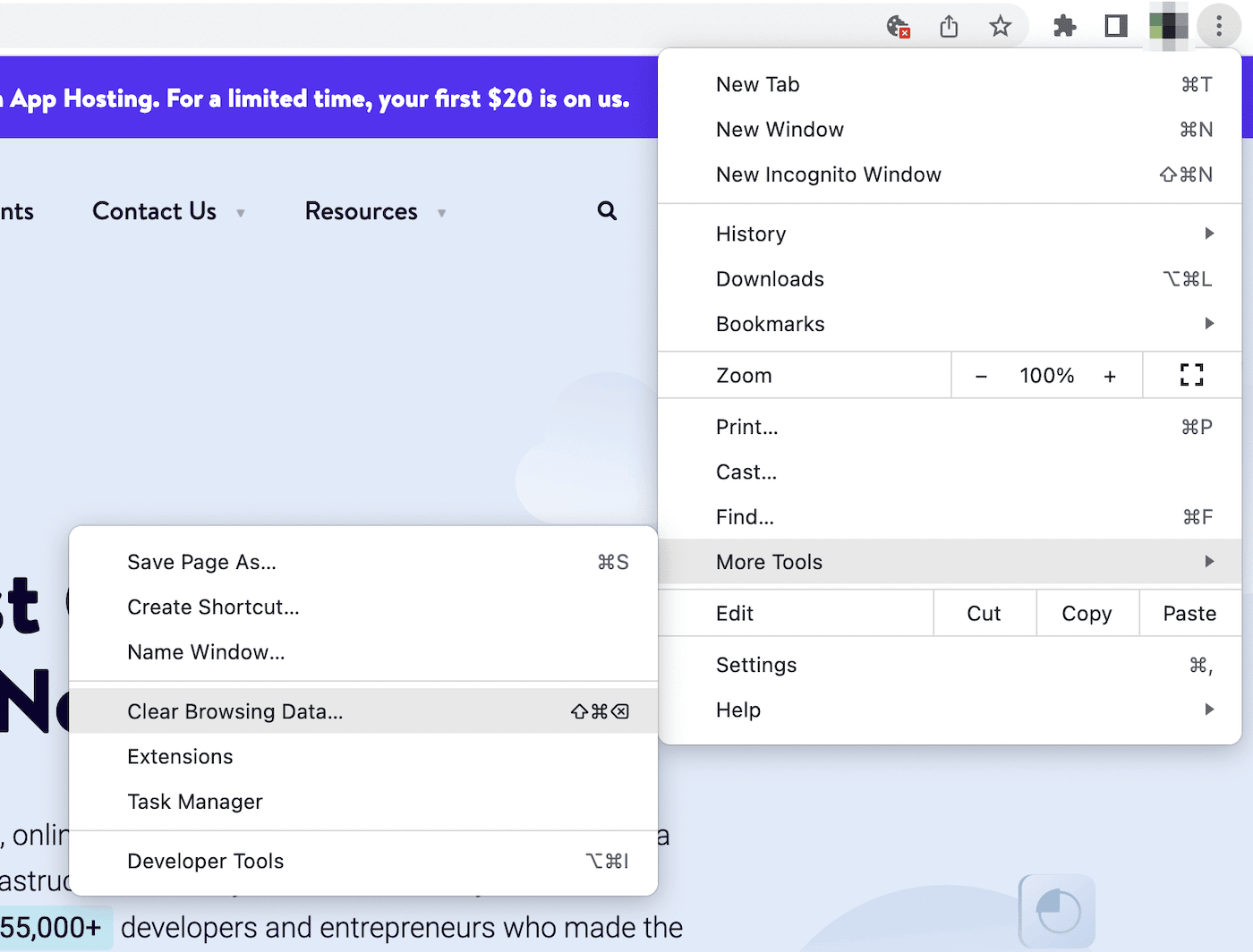Image resolution: width=1253 pixels, height=952 pixels.
Task: Open the Share menu icon
Action: pos(949,26)
